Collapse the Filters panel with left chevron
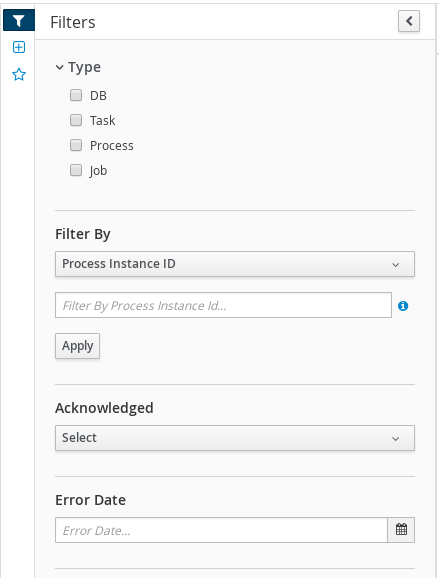The width and height of the screenshot is (439, 578). coord(409,21)
